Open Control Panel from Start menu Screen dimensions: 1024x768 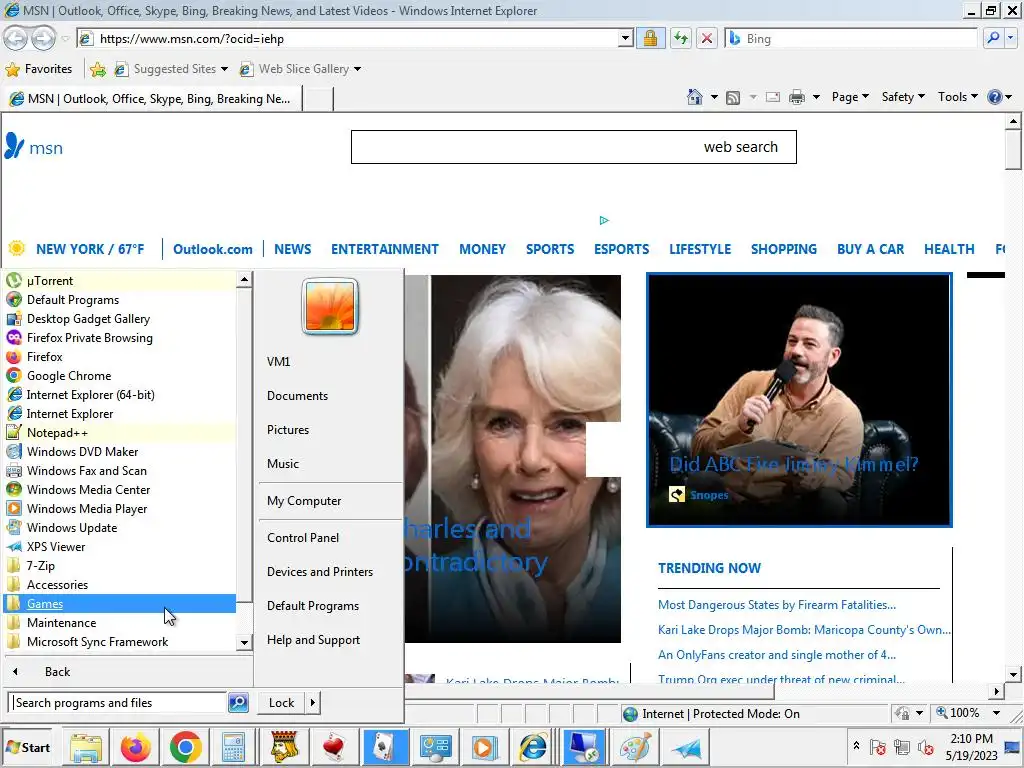tap(303, 537)
